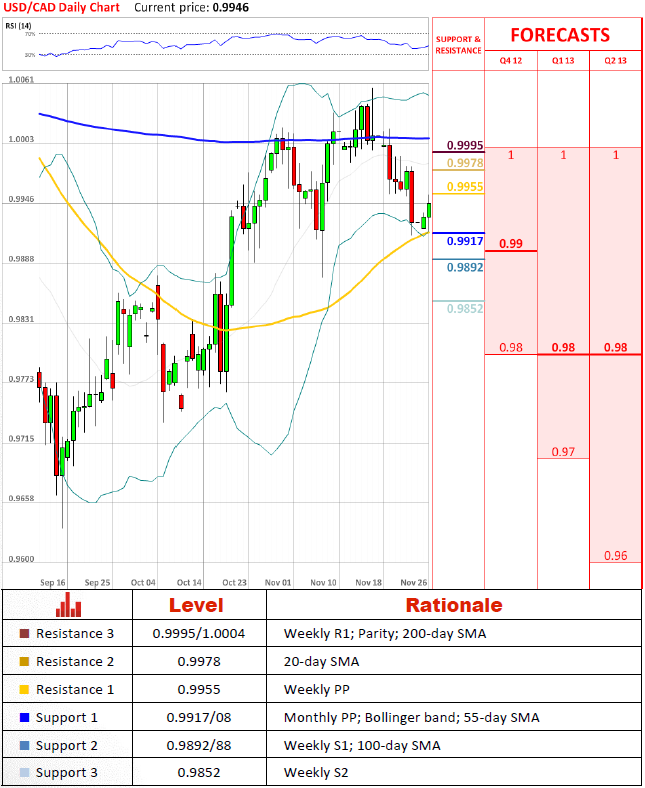Screen dimensions: 645x788
Task: Click the SUPPORT & RESISTANCE column header
Action: click(x=458, y=45)
